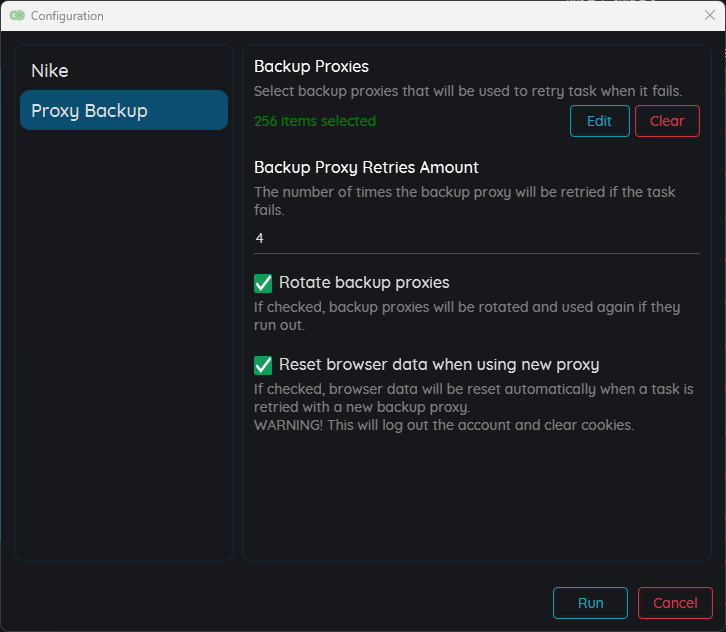Click the "Backup Proxies" heading

[x=311, y=67]
